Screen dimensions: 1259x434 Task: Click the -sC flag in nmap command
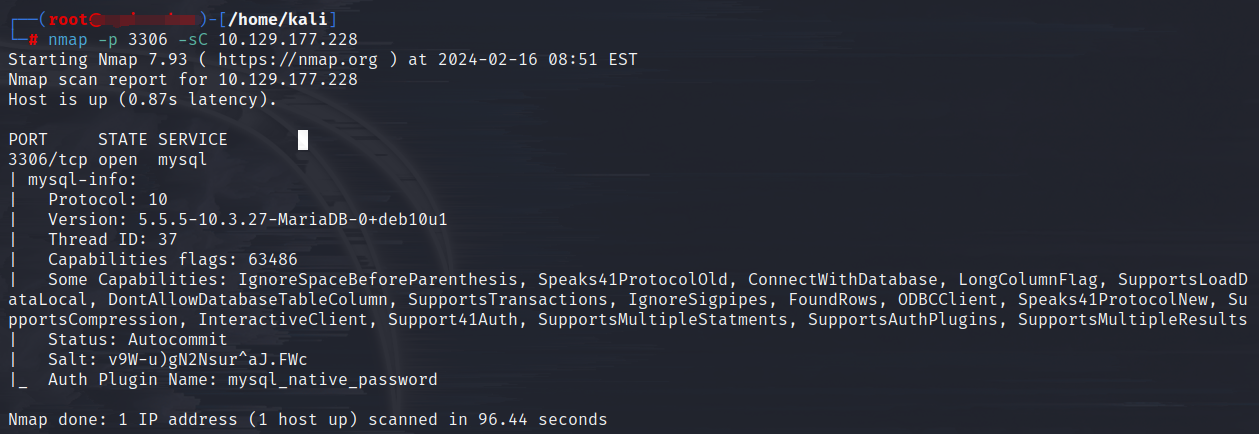click(x=193, y=40)
